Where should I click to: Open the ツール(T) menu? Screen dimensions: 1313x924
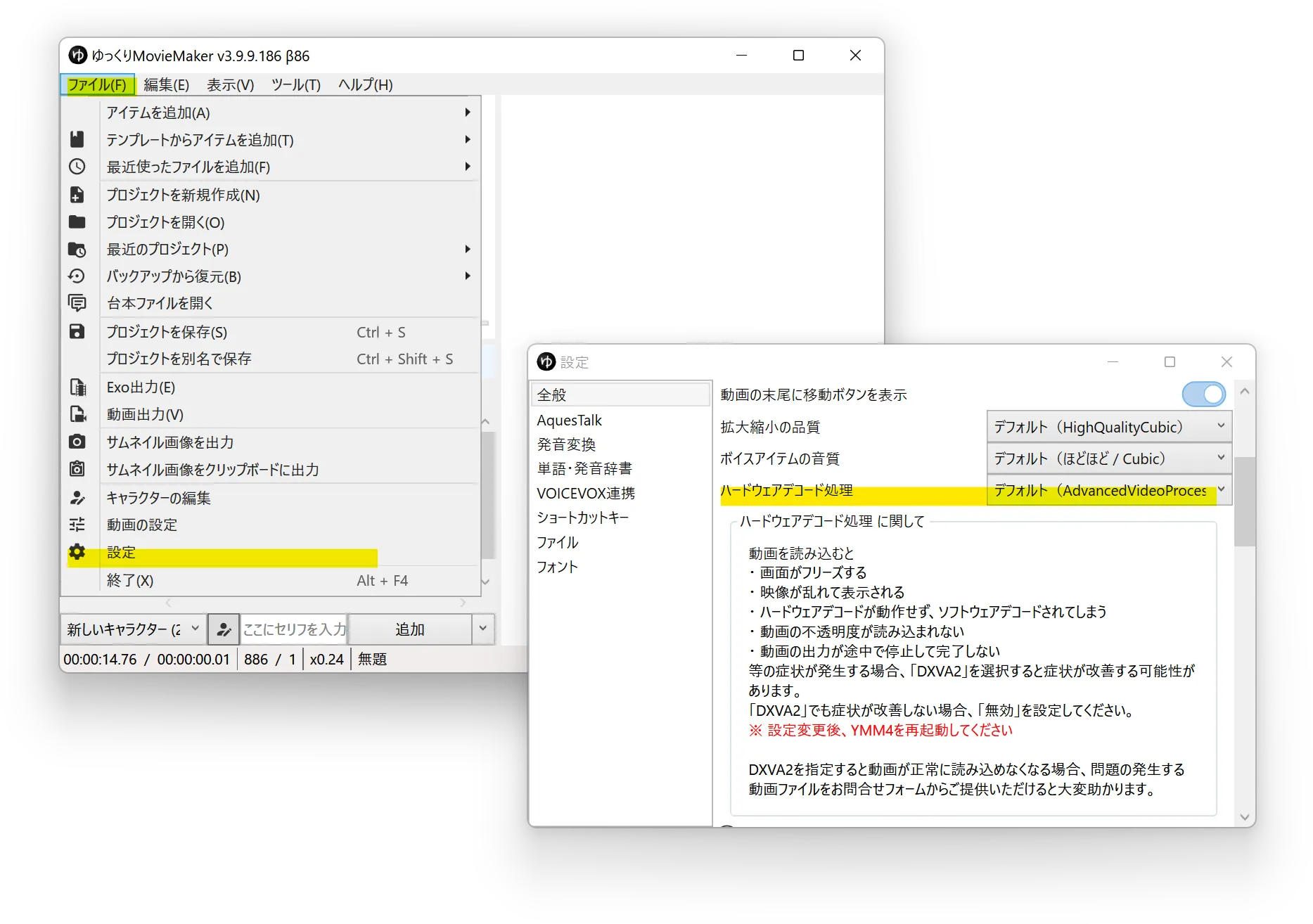(296, 84)
